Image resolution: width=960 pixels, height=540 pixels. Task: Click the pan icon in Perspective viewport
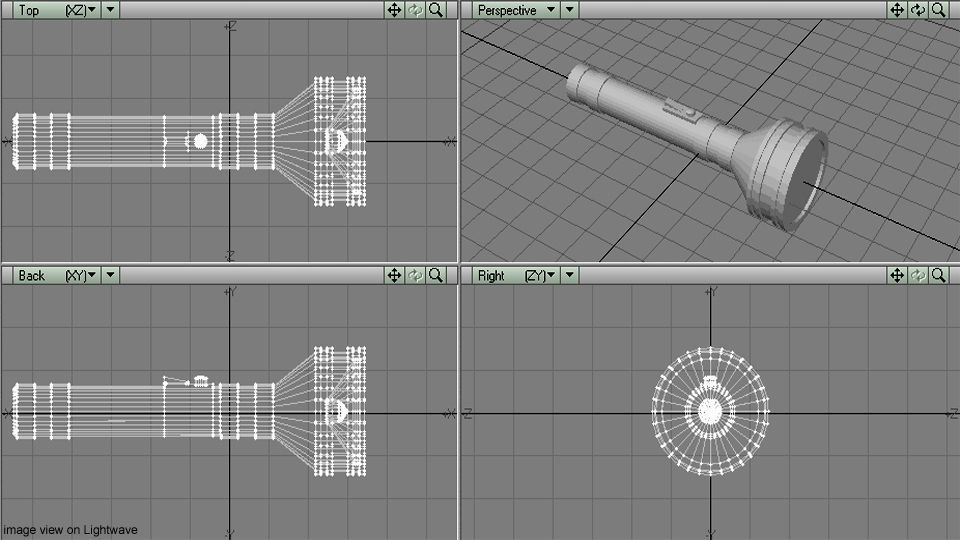point(897,10)
